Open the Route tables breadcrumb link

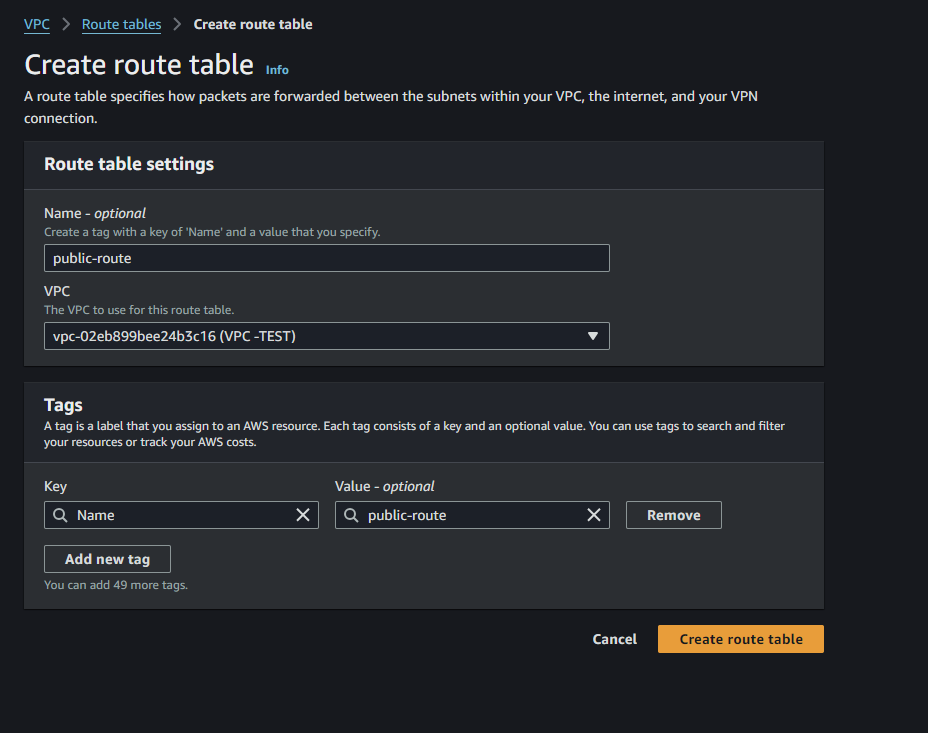[x=121, y=24]
